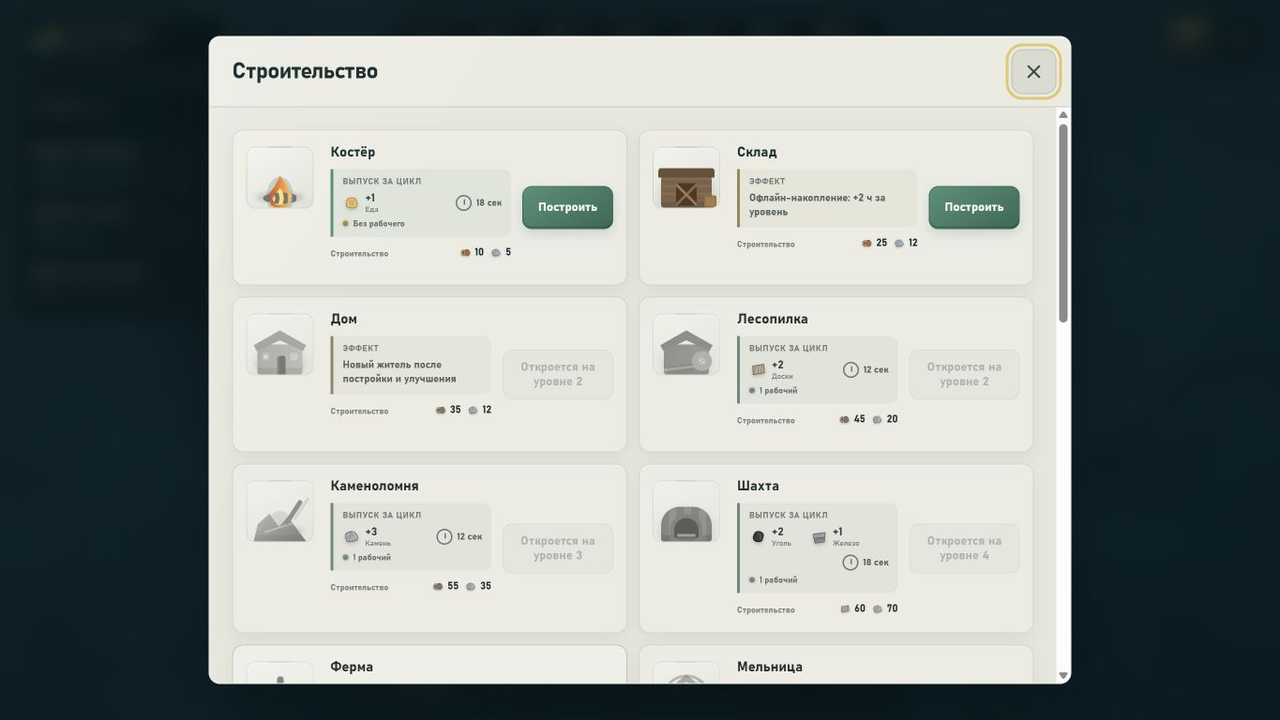
Task: Click the stone cost icon for Шахта
Action: pos(877,609)
